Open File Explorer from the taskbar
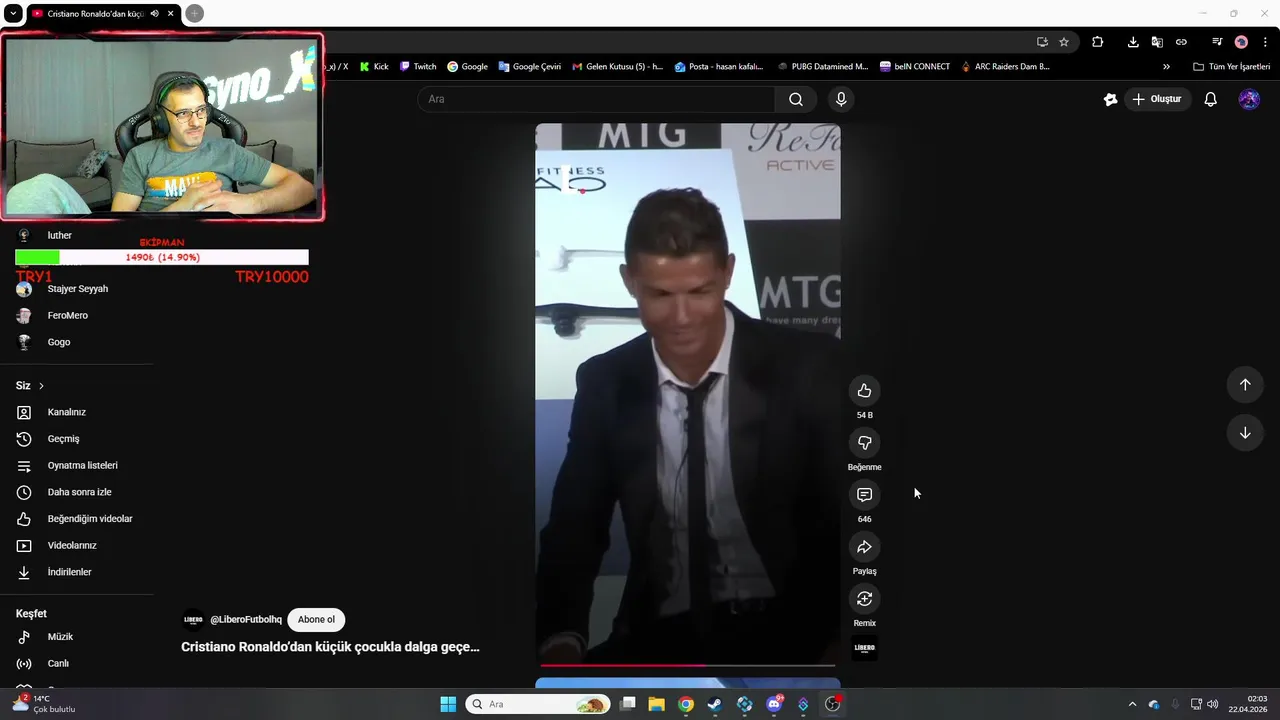The height and width of the screenshot is (720, 1280). 656,704
